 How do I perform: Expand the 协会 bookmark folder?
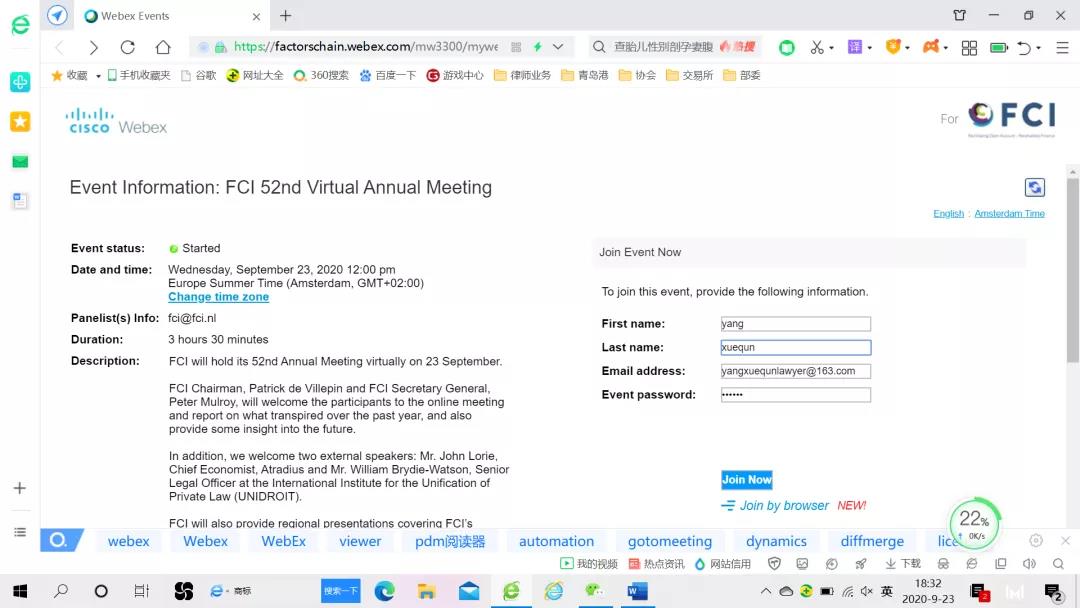click(637, 75)
